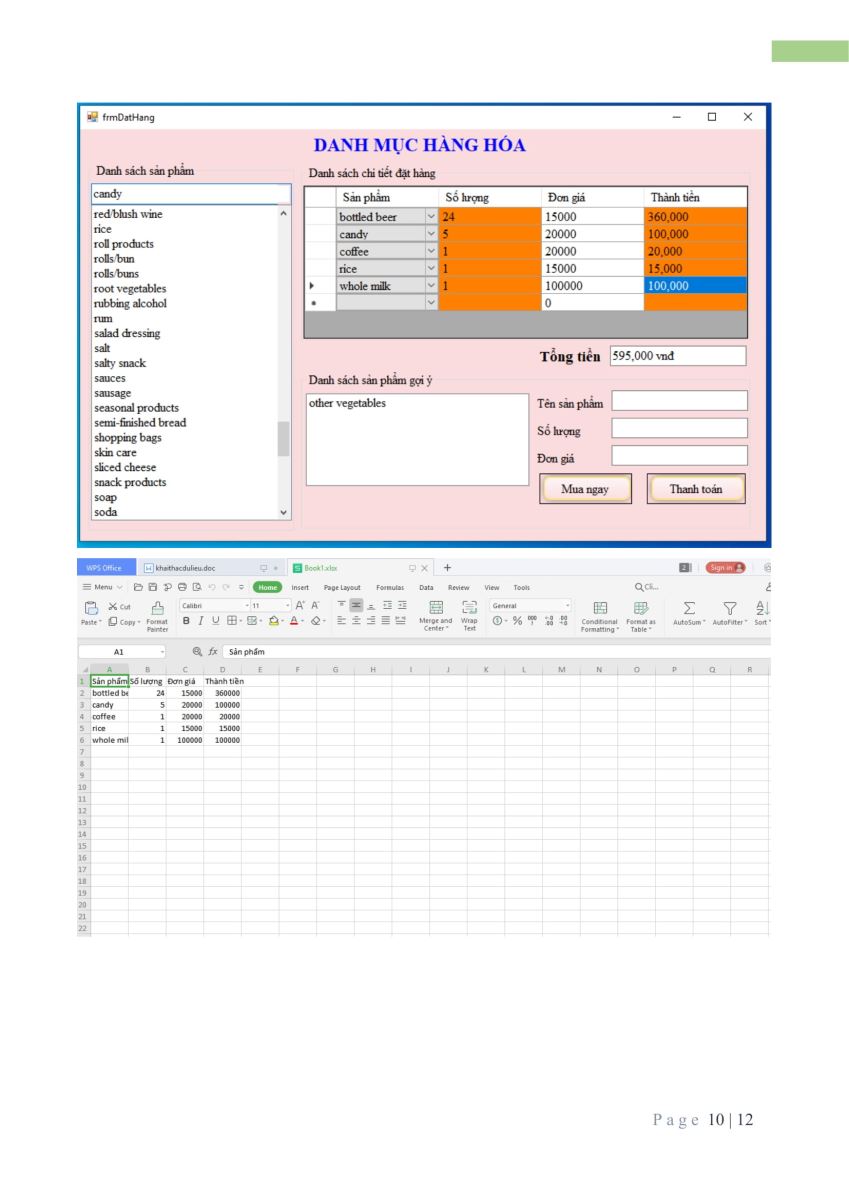Click the AutoFilter funnel icon

pyautogui.click(x=730, y=608)
